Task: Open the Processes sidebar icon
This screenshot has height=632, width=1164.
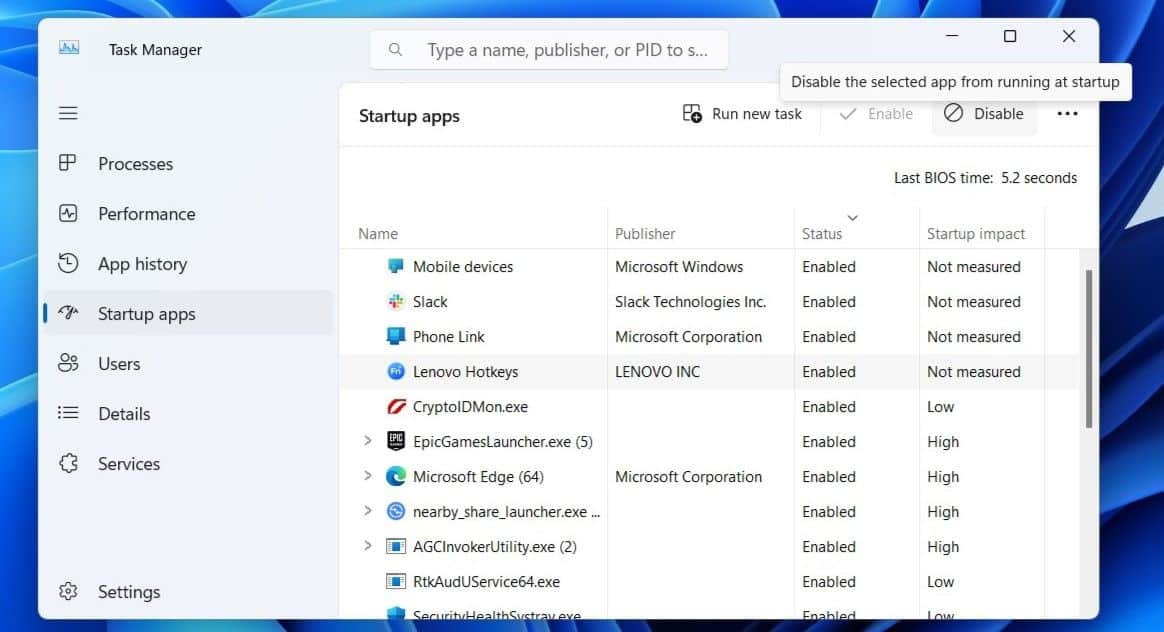Action: coord(68,163)
